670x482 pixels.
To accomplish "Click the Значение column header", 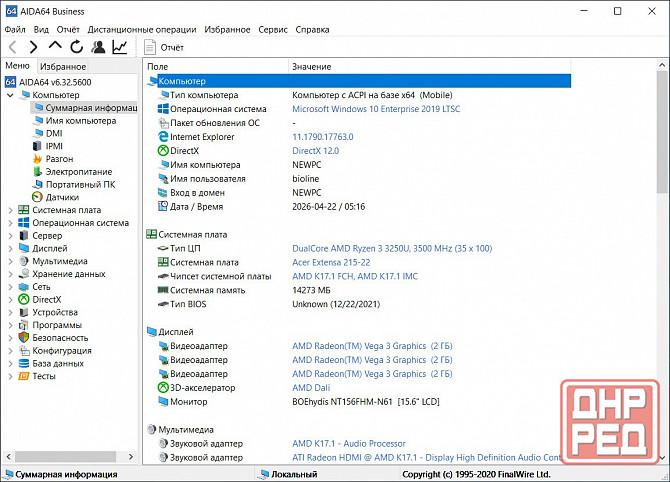I will click(x=429, y=67).
